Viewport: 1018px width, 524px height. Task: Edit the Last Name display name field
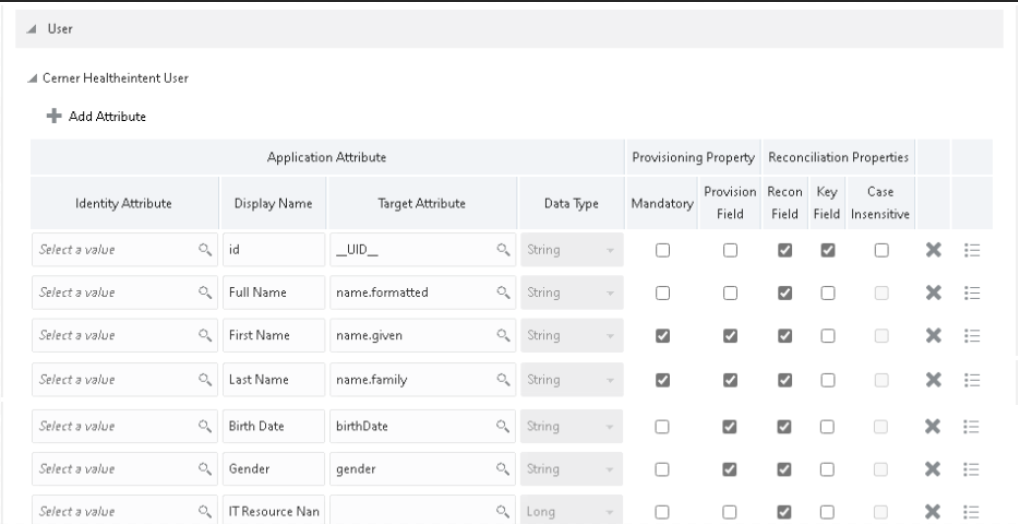click(274, 379)
